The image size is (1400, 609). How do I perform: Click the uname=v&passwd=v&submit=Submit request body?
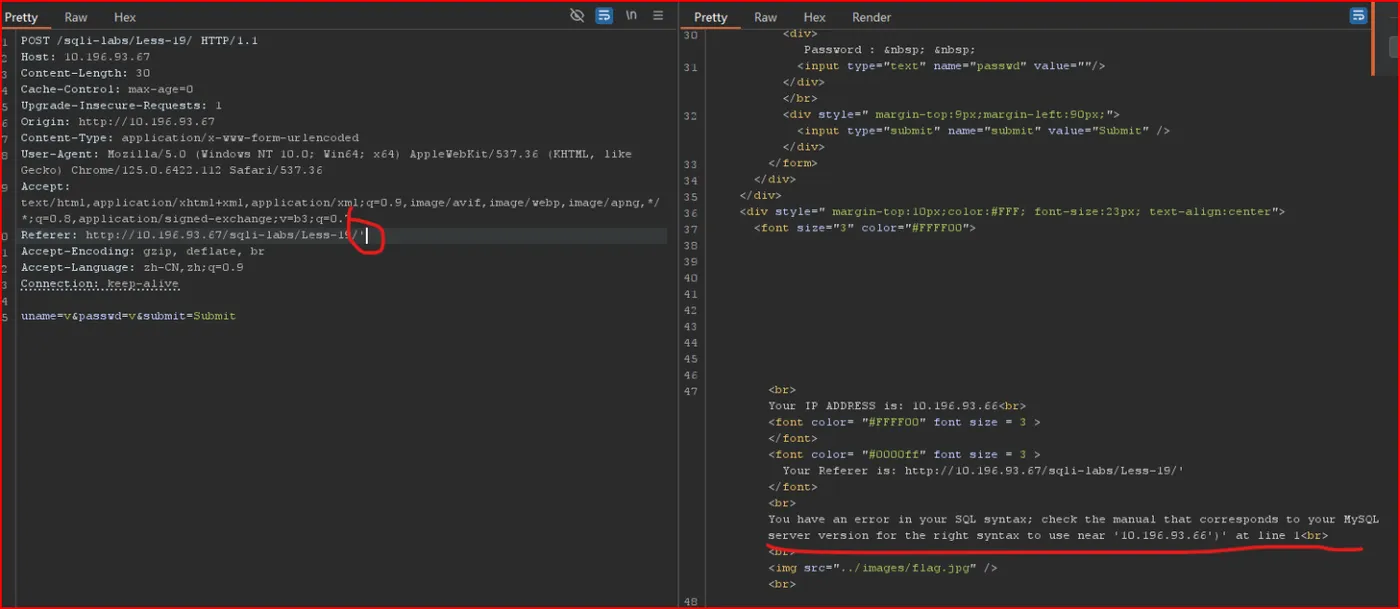point(128,316)
